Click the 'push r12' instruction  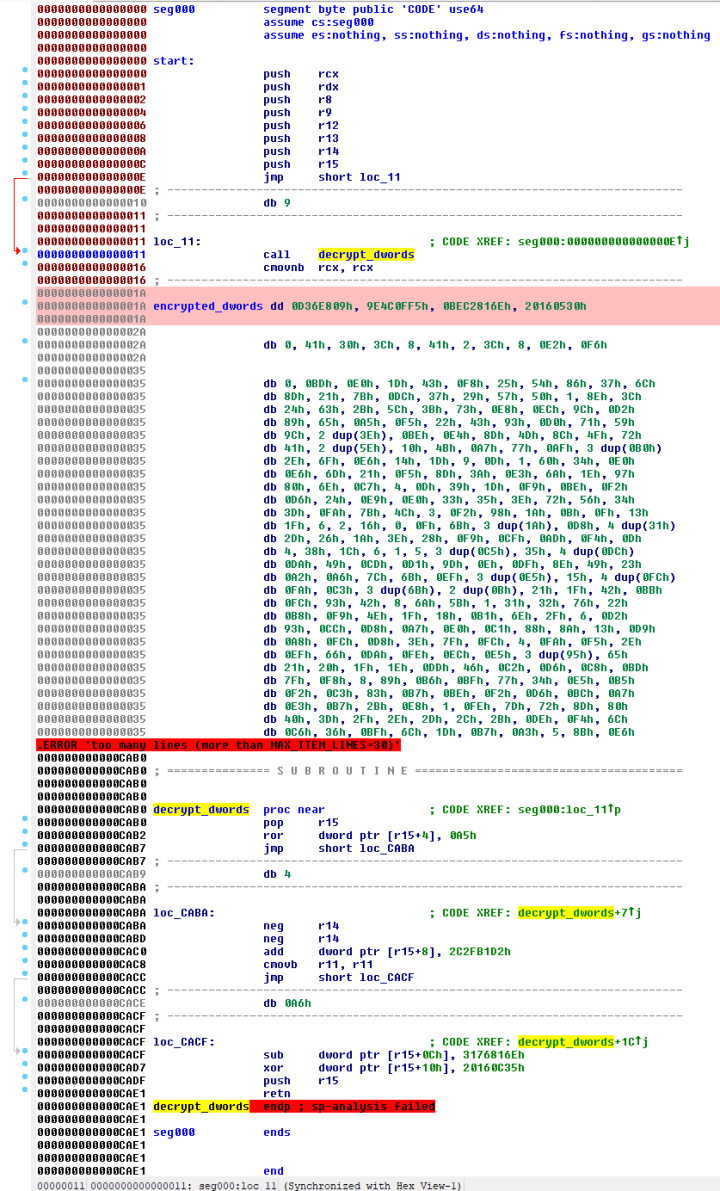(x=301, y=125)
